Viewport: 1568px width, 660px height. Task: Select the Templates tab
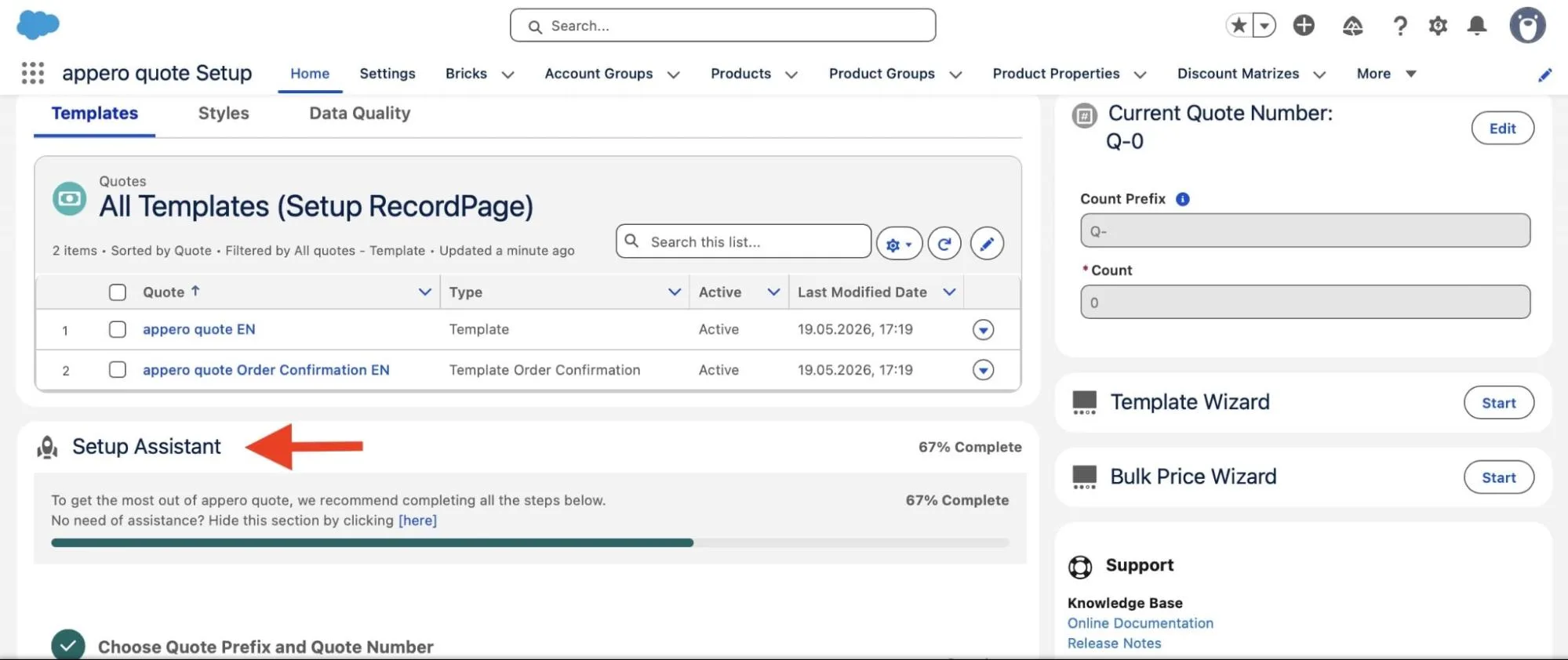pos(95,114)
